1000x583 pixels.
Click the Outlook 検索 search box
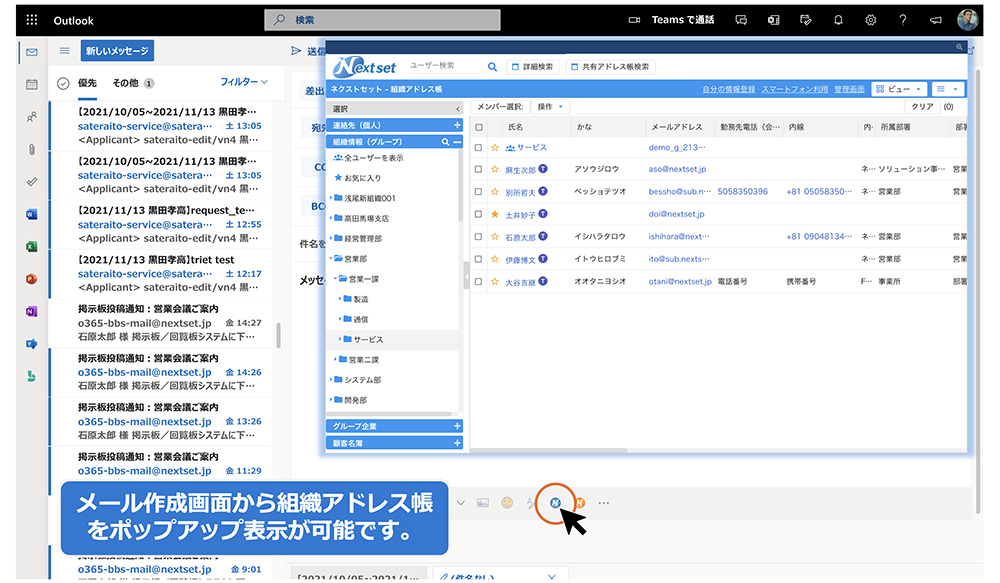[382, 20]
